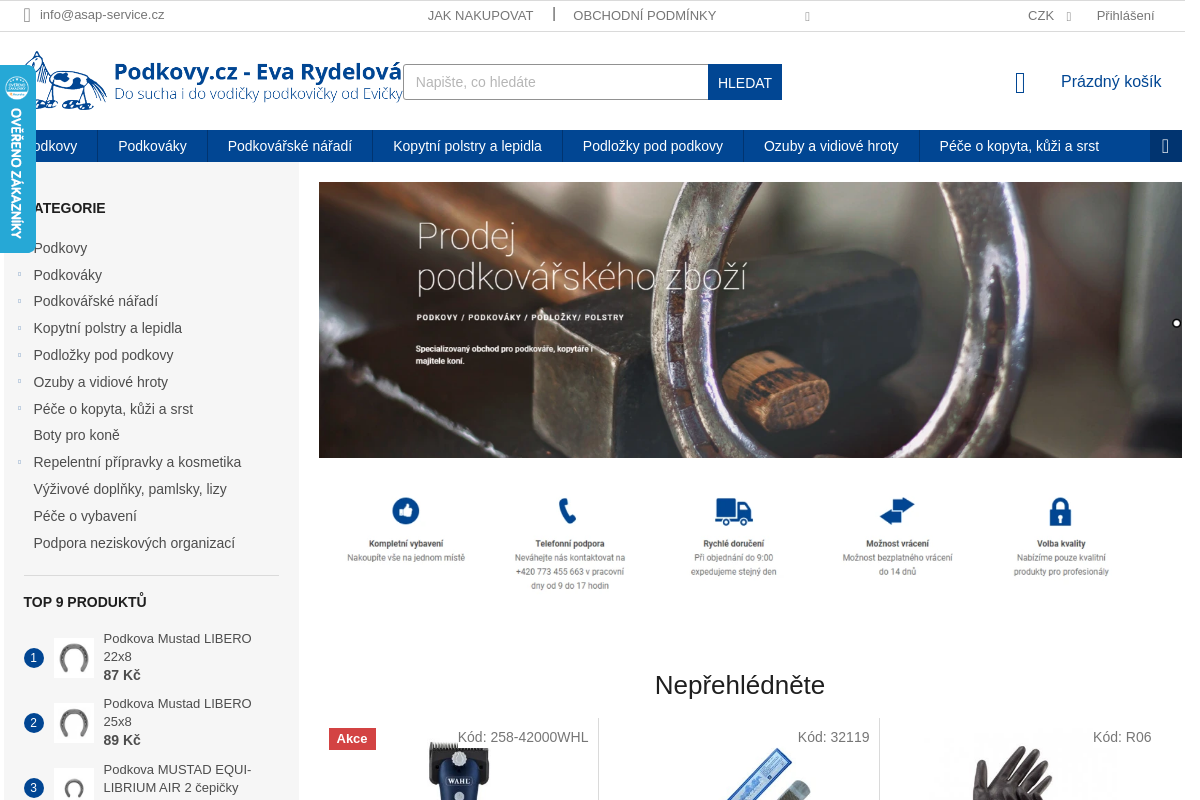Select 'Ozuby a vidiové hroty' menu item

click(x=830, y=146)
